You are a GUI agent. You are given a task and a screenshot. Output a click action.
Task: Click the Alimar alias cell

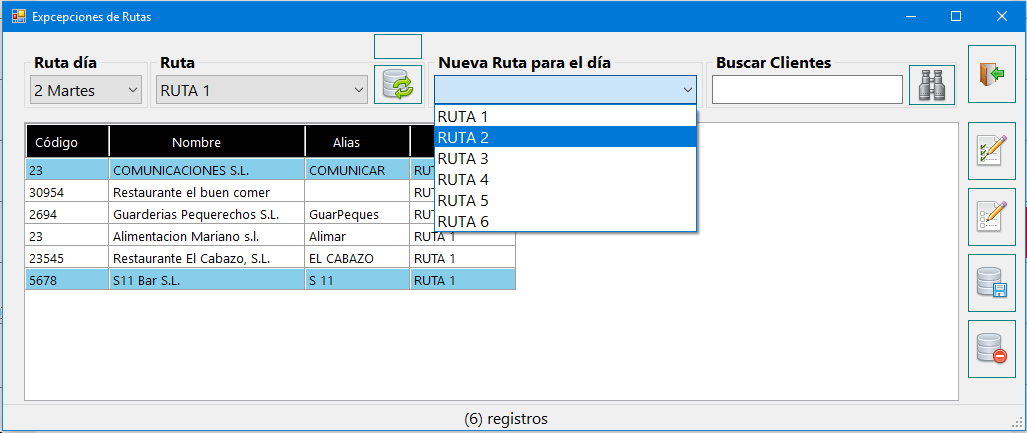click(358, 236)
